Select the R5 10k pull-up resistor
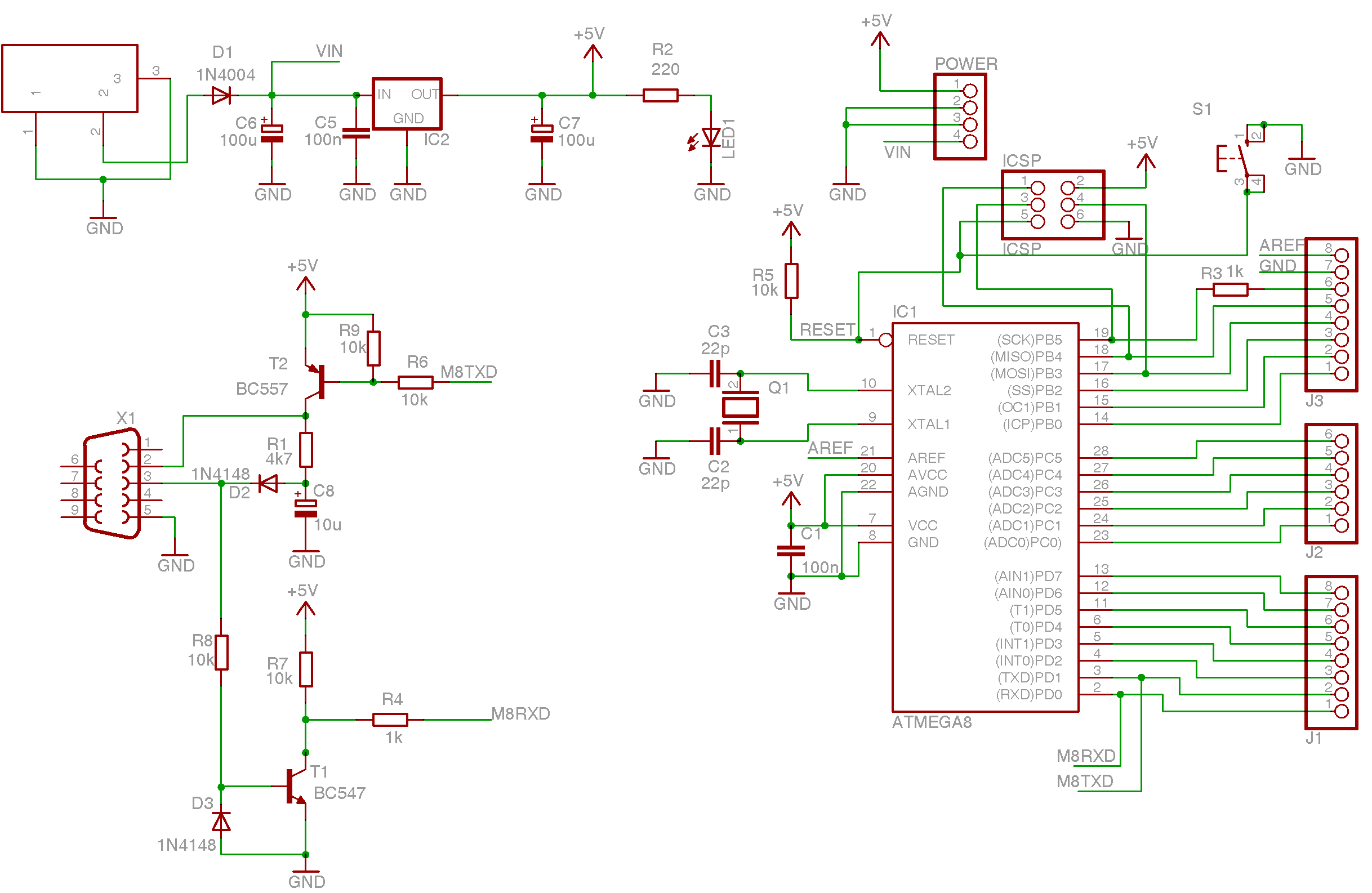The width and height of the screenshot is (1372, 893). (x=791, y=281)
